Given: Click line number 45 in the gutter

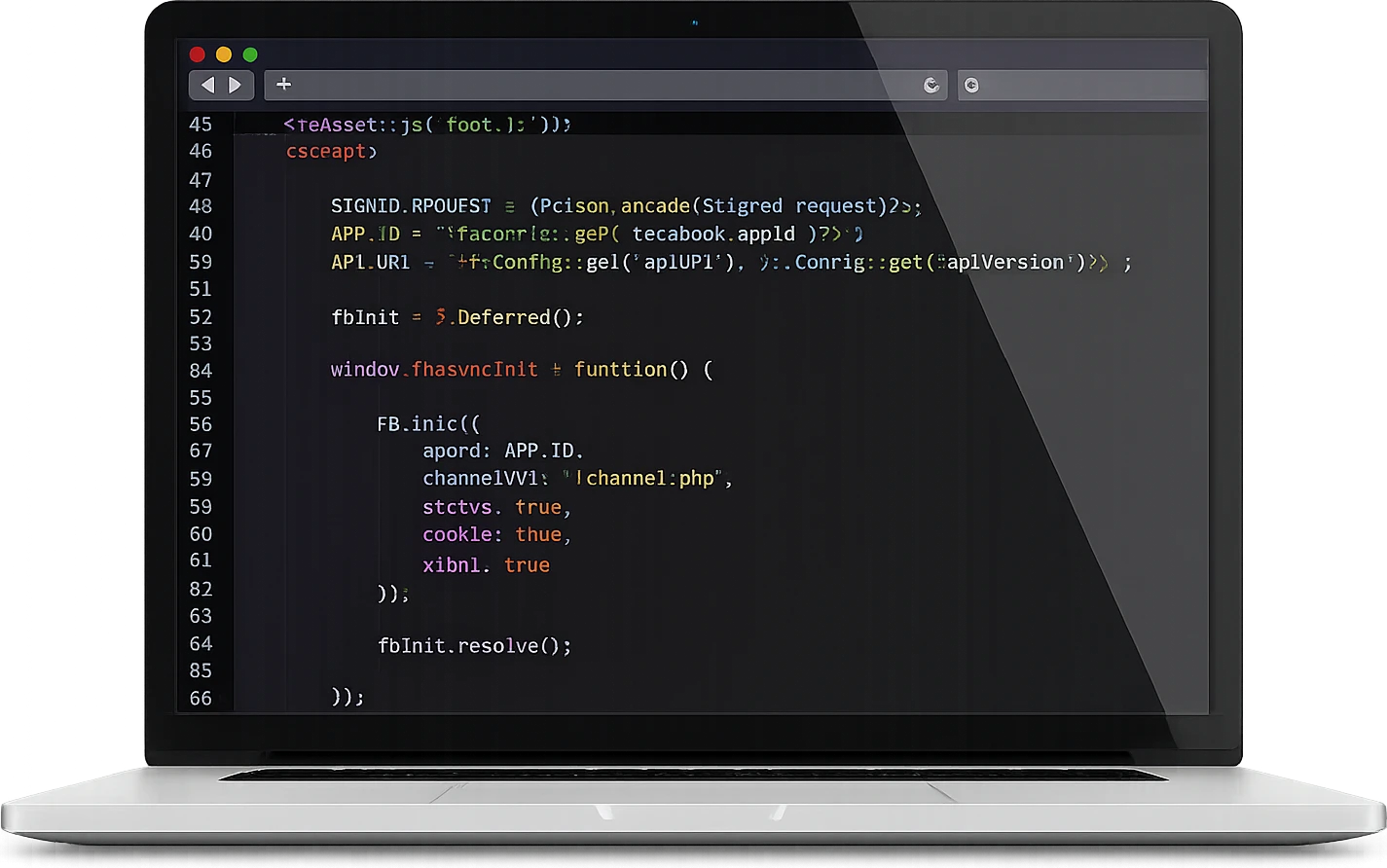Looking at the screenshot, I should (x=201, y=125).
